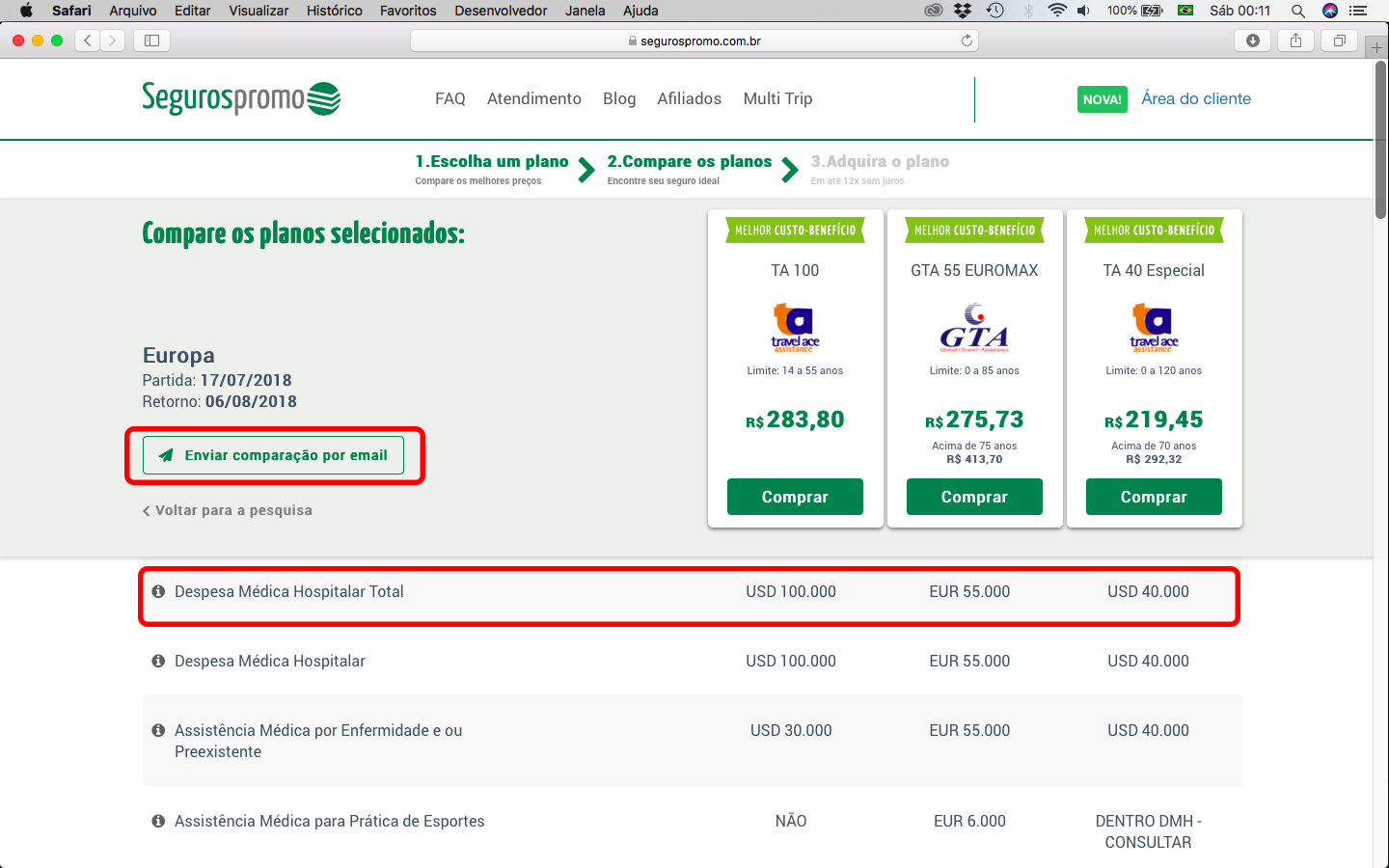Buy the GTA 55 EUROMAX plan
This screenshot has height=868, width=1389.
coord(974,497)
